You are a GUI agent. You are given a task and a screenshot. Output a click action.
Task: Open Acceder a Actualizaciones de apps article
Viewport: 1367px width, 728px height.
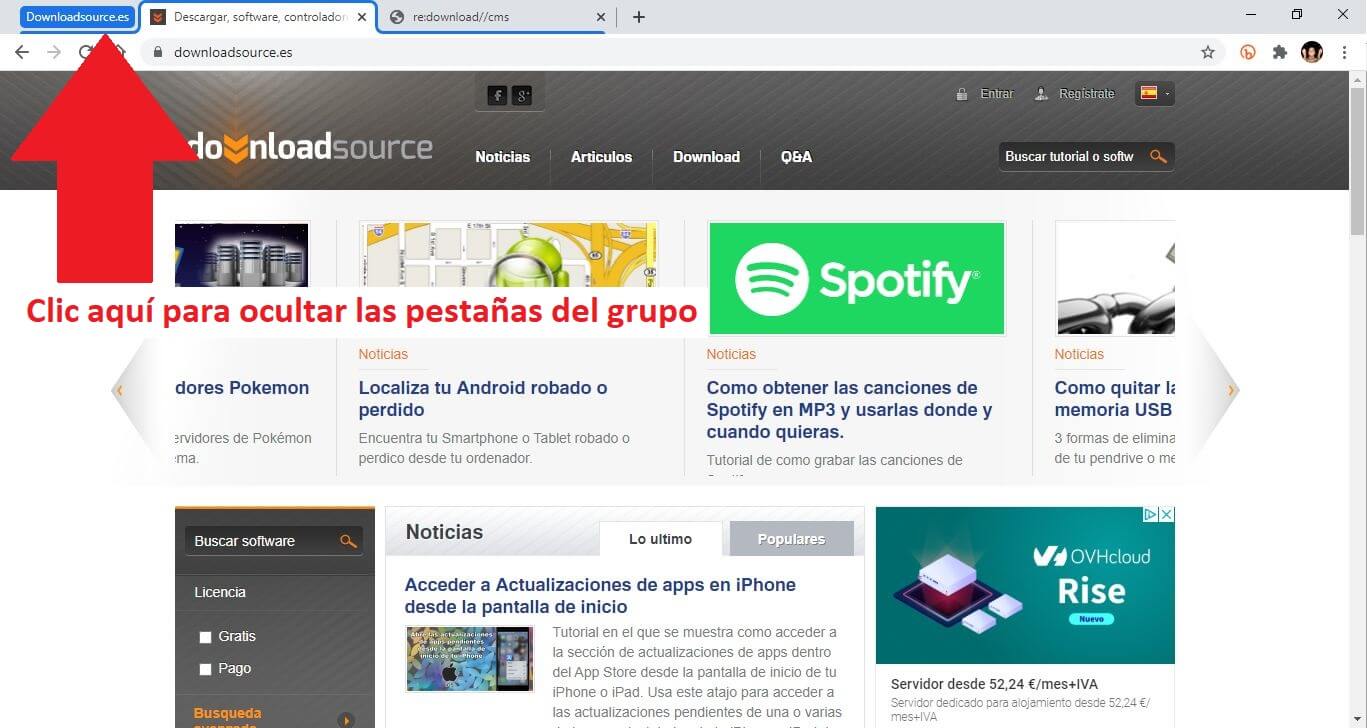tap(600, 596)
